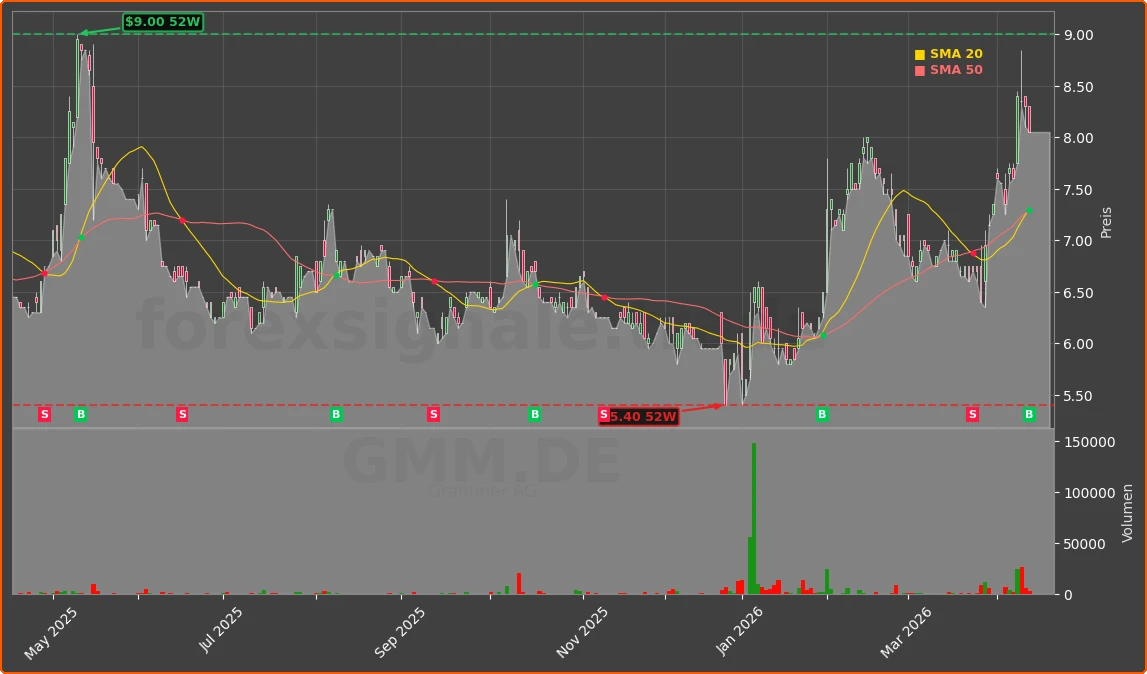Toggle the SMA 20 line in the legend
Image resolution: width=1147 pixels, height=674 pixels.
pyautogui.click(x=946, y=53)
